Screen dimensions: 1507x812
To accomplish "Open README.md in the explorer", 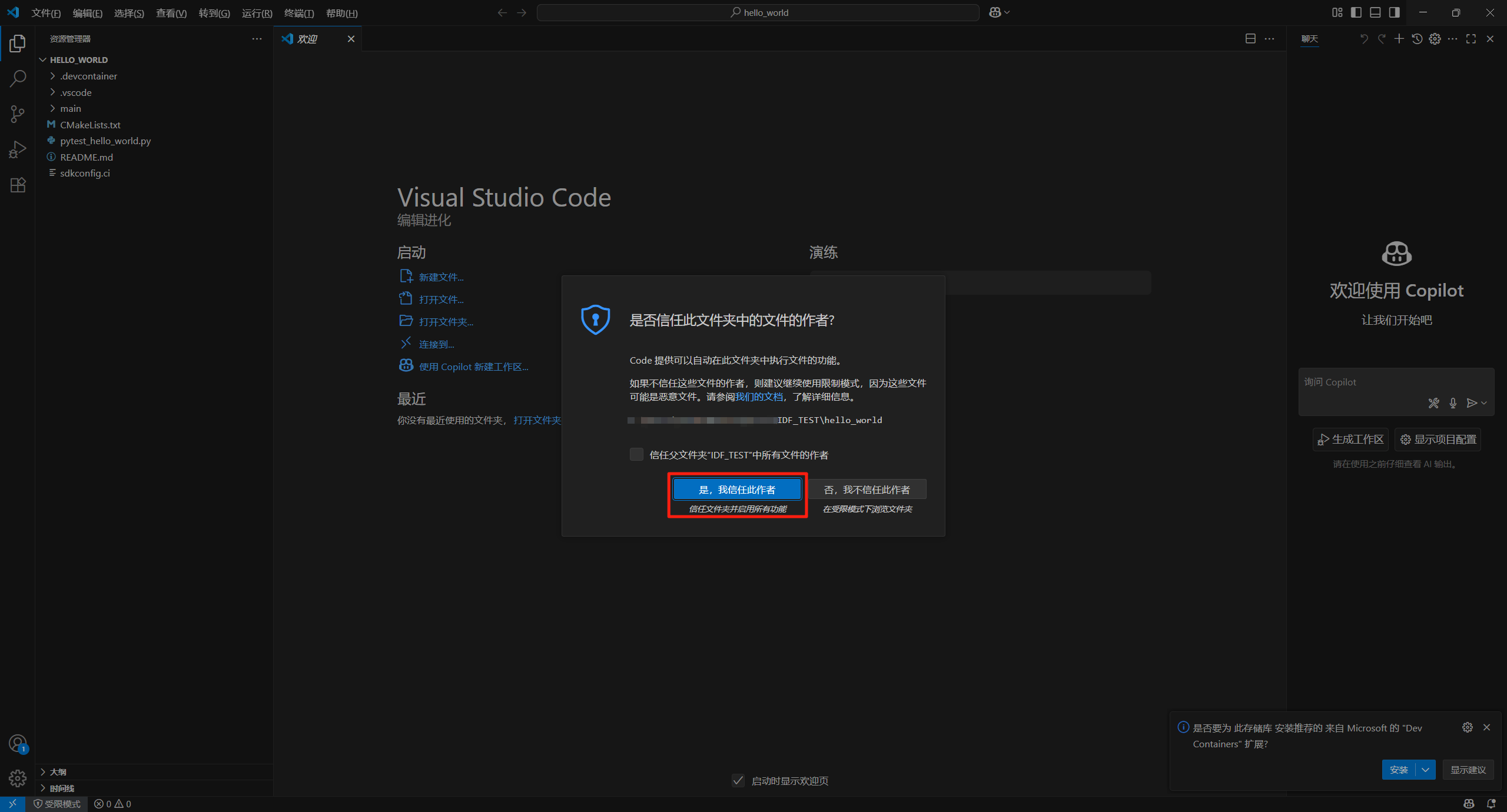I will click(87, 157).
